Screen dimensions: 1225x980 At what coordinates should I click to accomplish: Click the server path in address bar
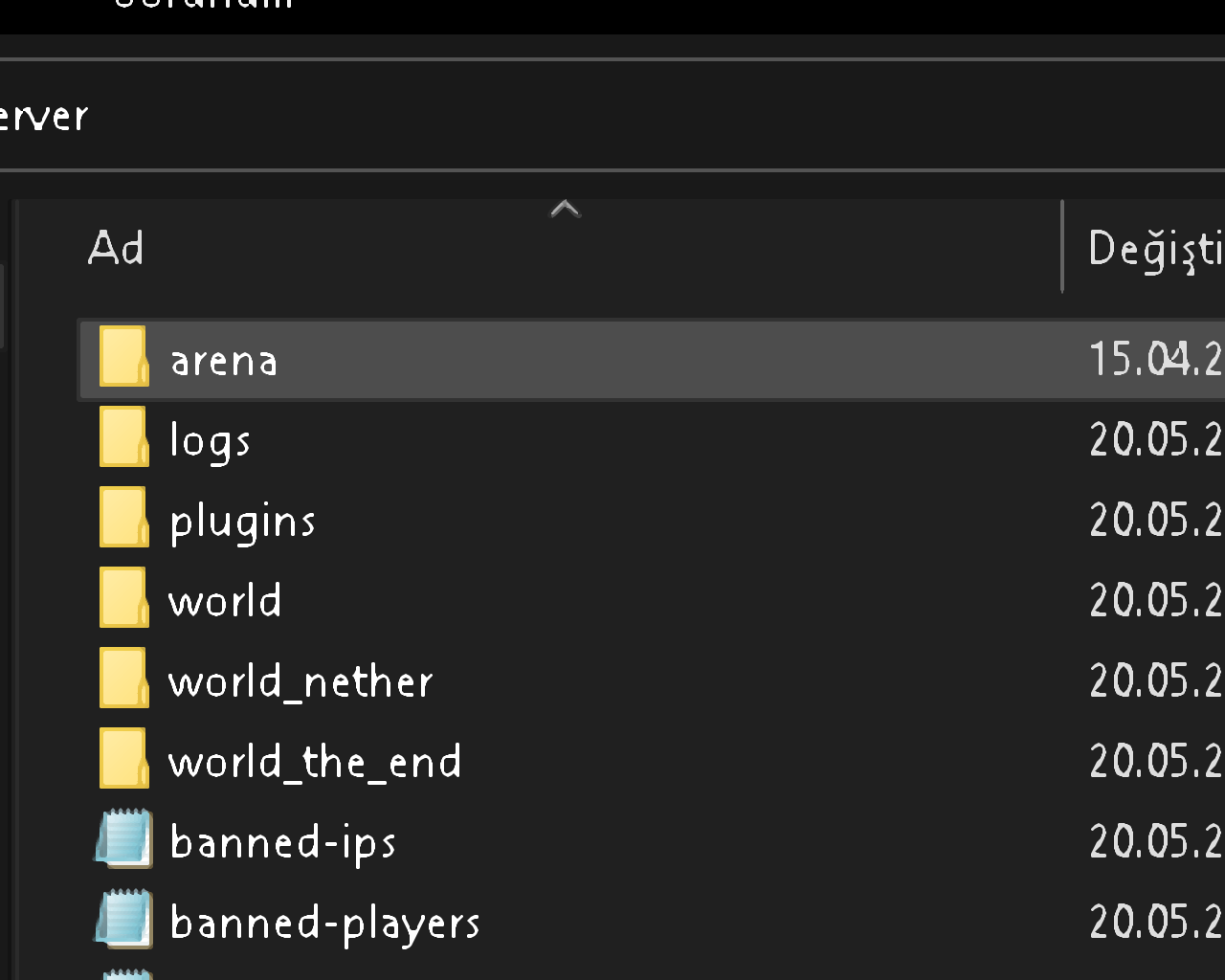click(x=43, y=116)
